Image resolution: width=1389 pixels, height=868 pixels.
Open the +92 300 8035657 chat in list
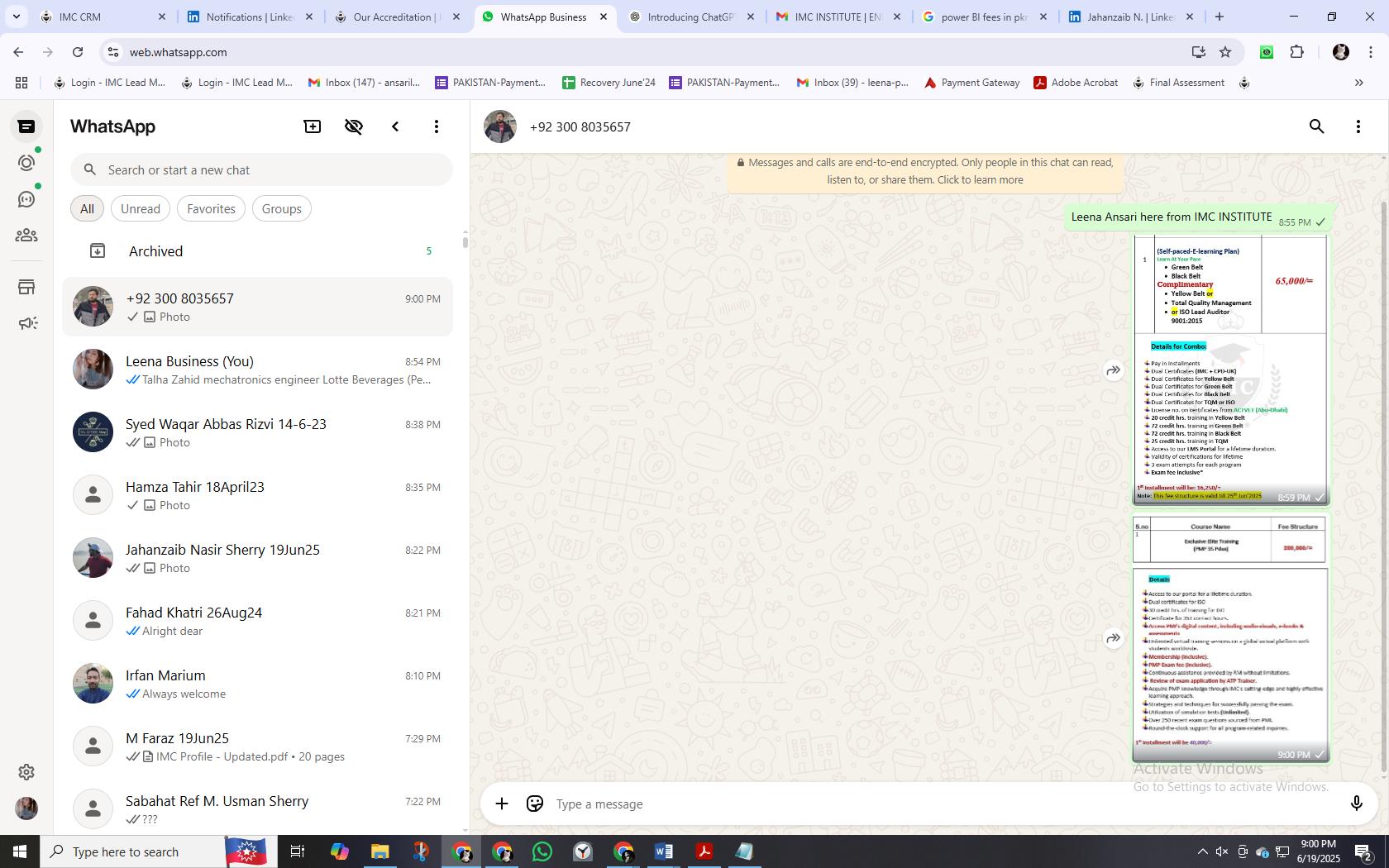tap(257, 307)
